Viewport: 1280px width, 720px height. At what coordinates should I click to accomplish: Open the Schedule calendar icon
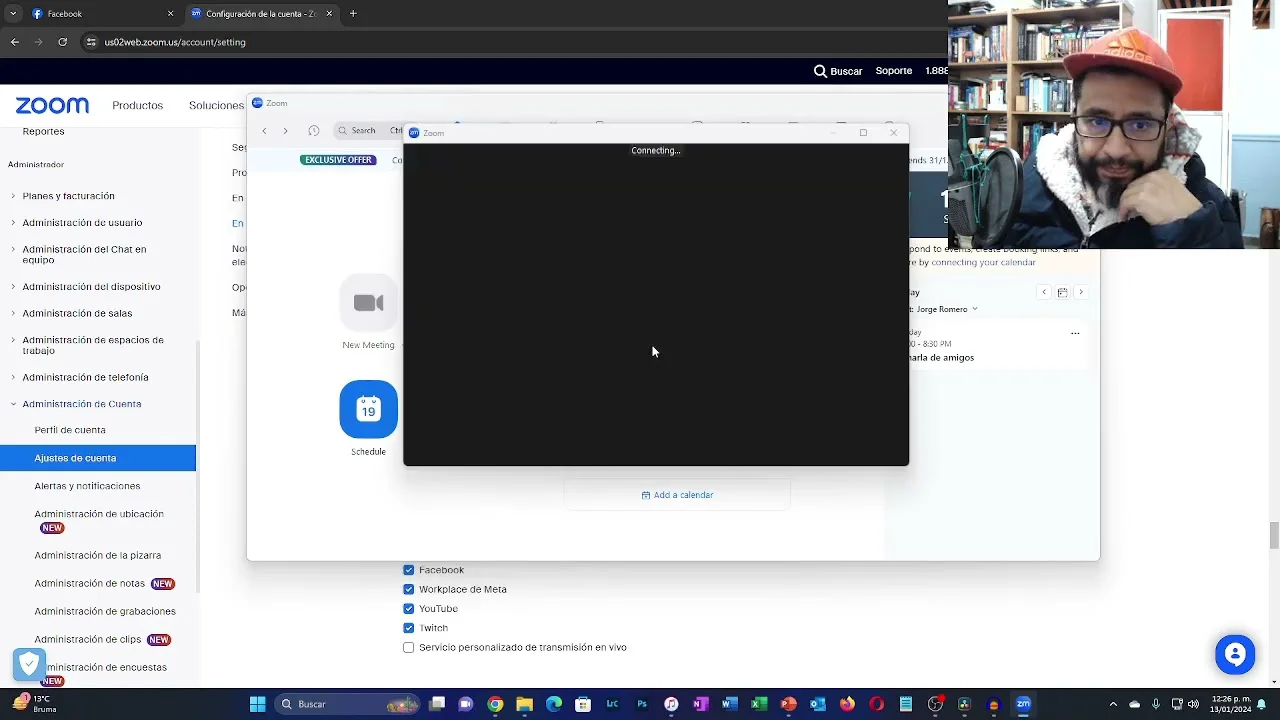click(x=368, y=409)
